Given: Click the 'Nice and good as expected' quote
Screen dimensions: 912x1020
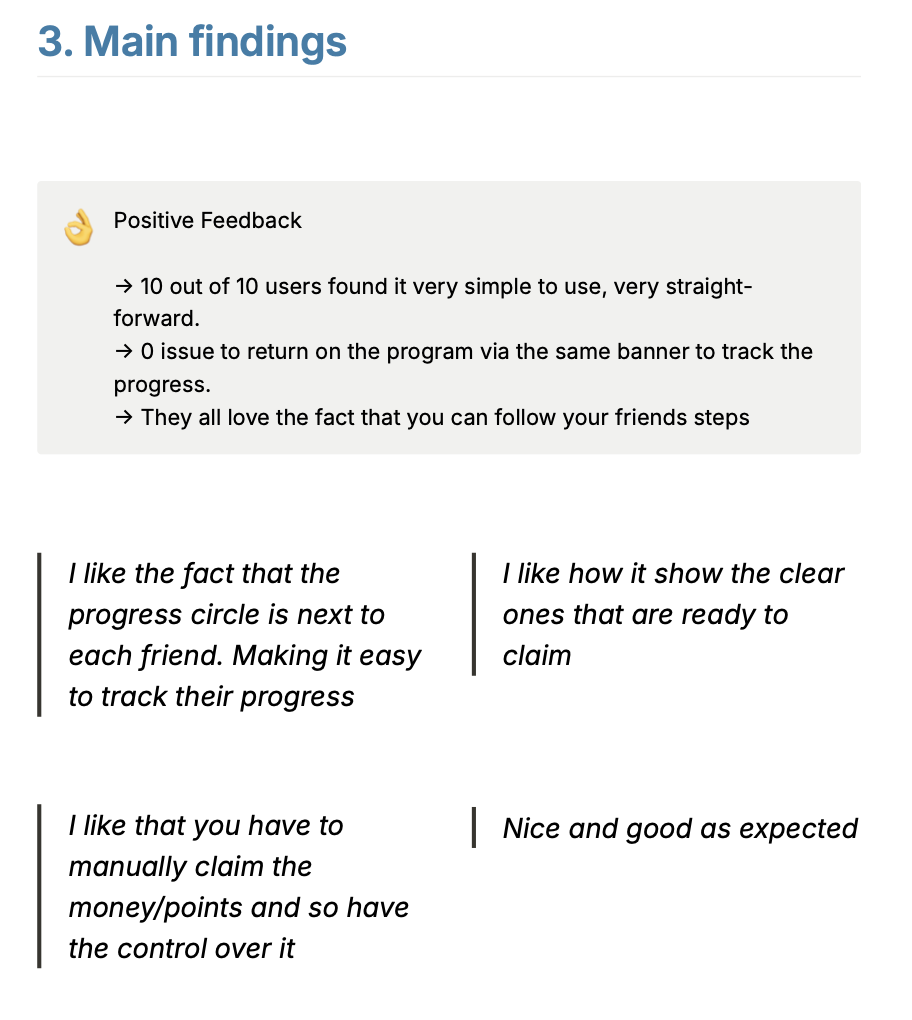Looking at the screenshot, I should (680, 828).
